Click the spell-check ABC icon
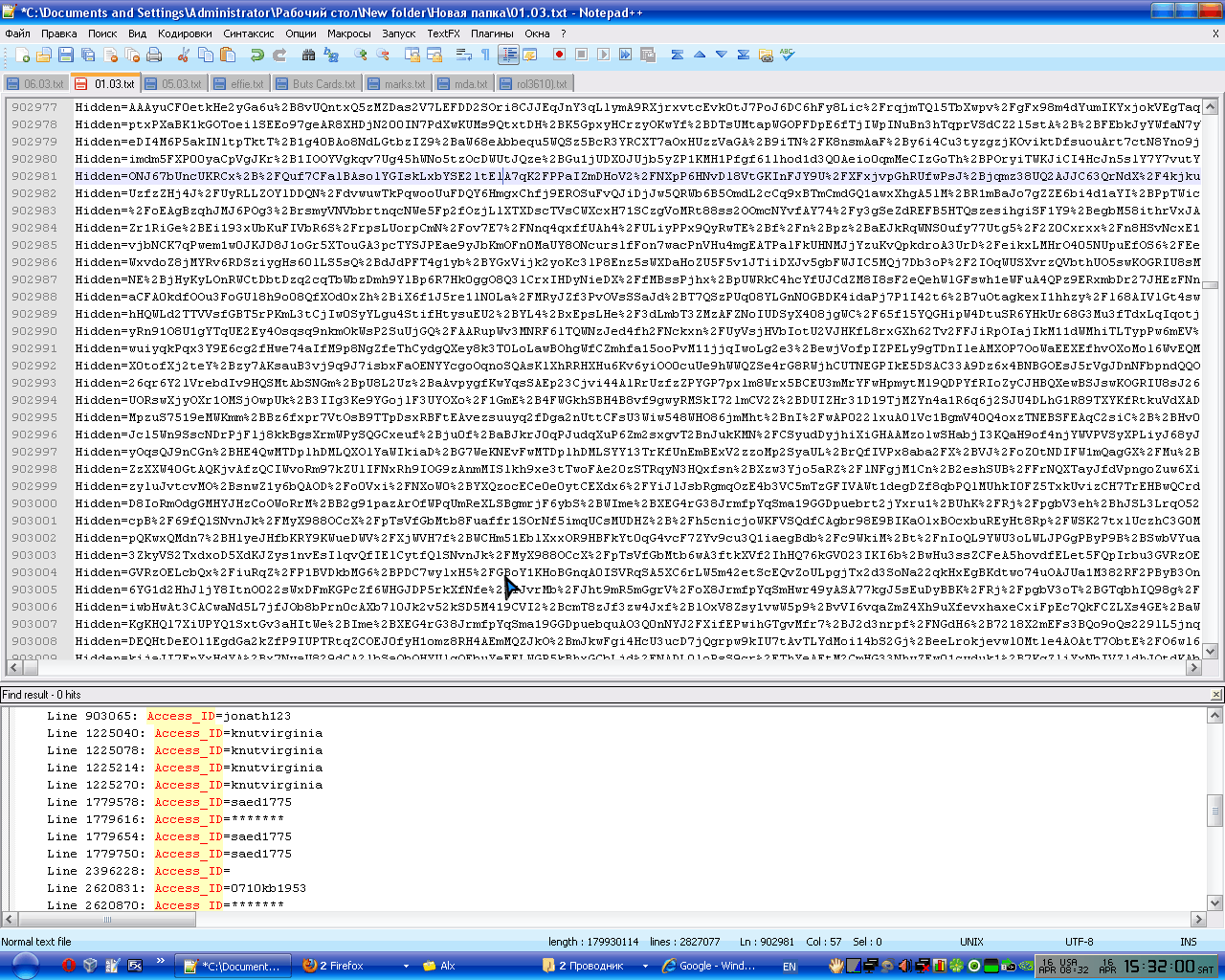Image resolution: width=1225 pixels, height=980 pixels. pyautogui.click(x=788, y=55)
